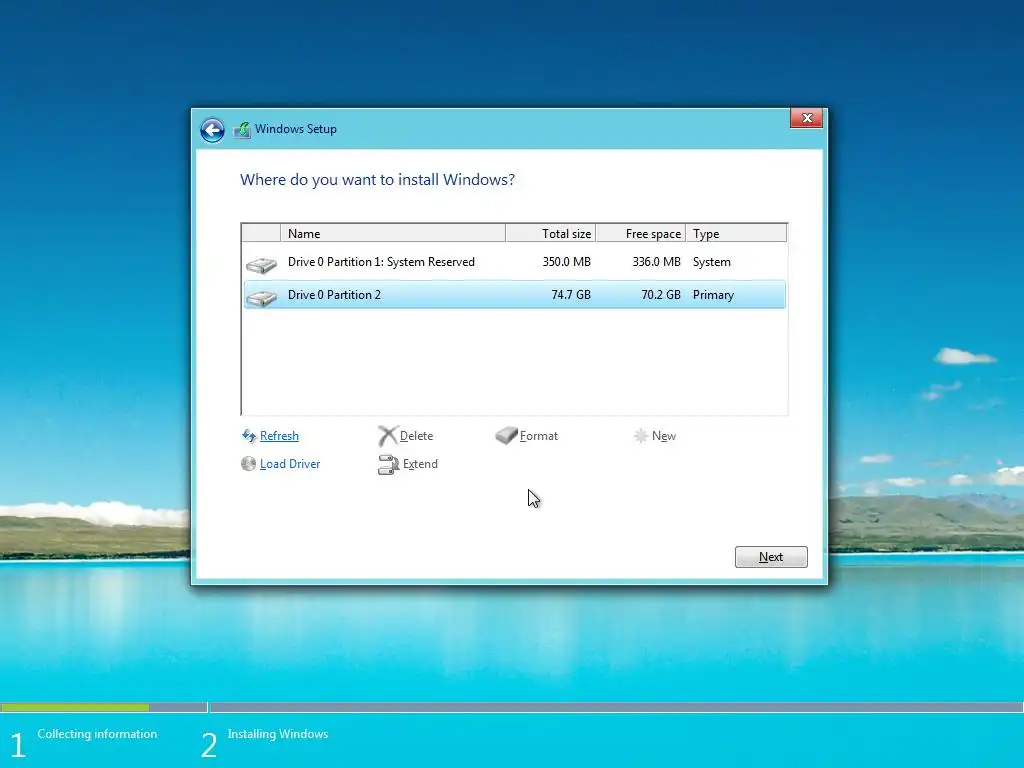
Task: Click the Load Driver disc icon
Action: click(x=248, y=464)
